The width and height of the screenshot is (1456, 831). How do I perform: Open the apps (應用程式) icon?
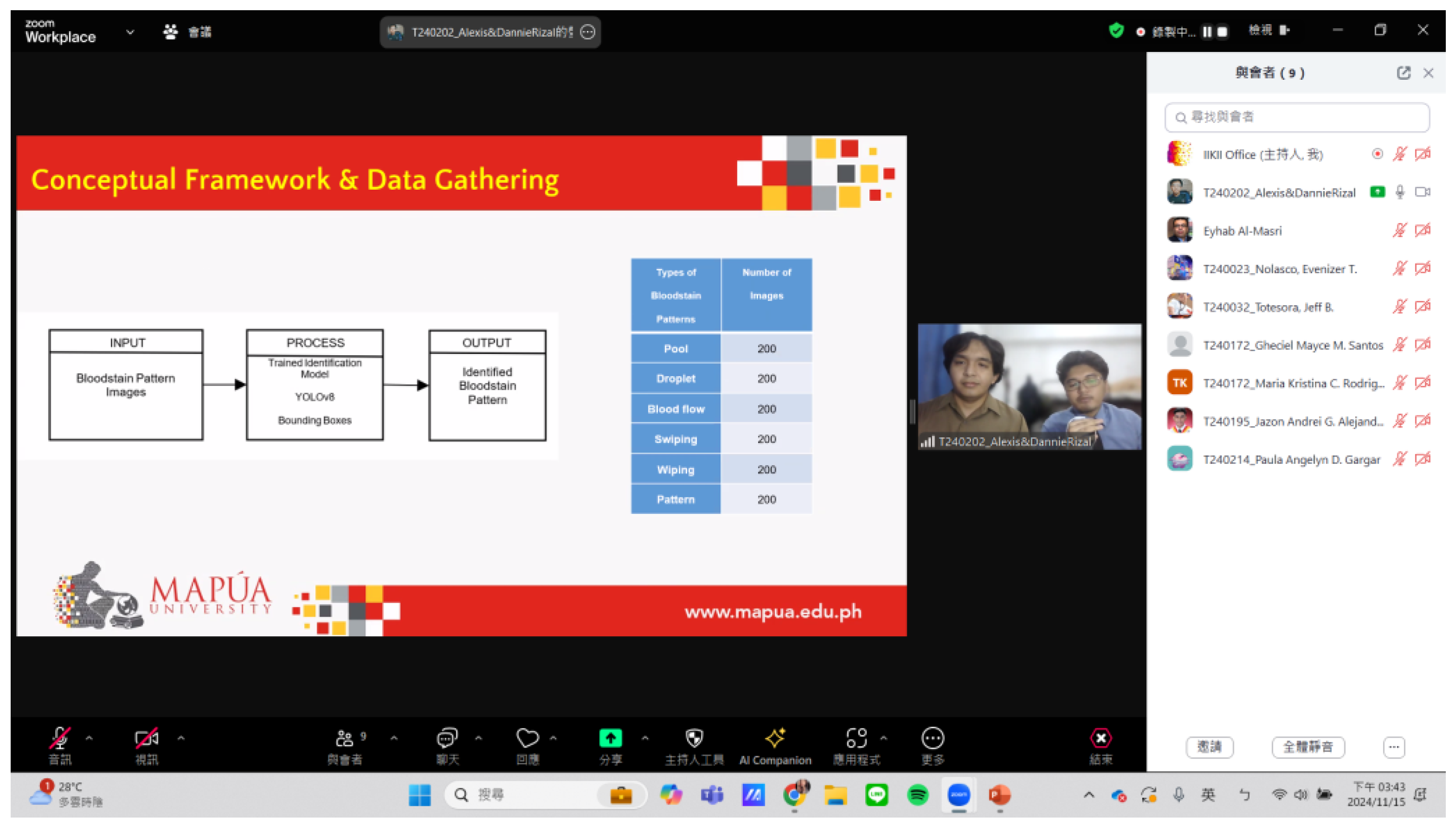click(856, 738)
